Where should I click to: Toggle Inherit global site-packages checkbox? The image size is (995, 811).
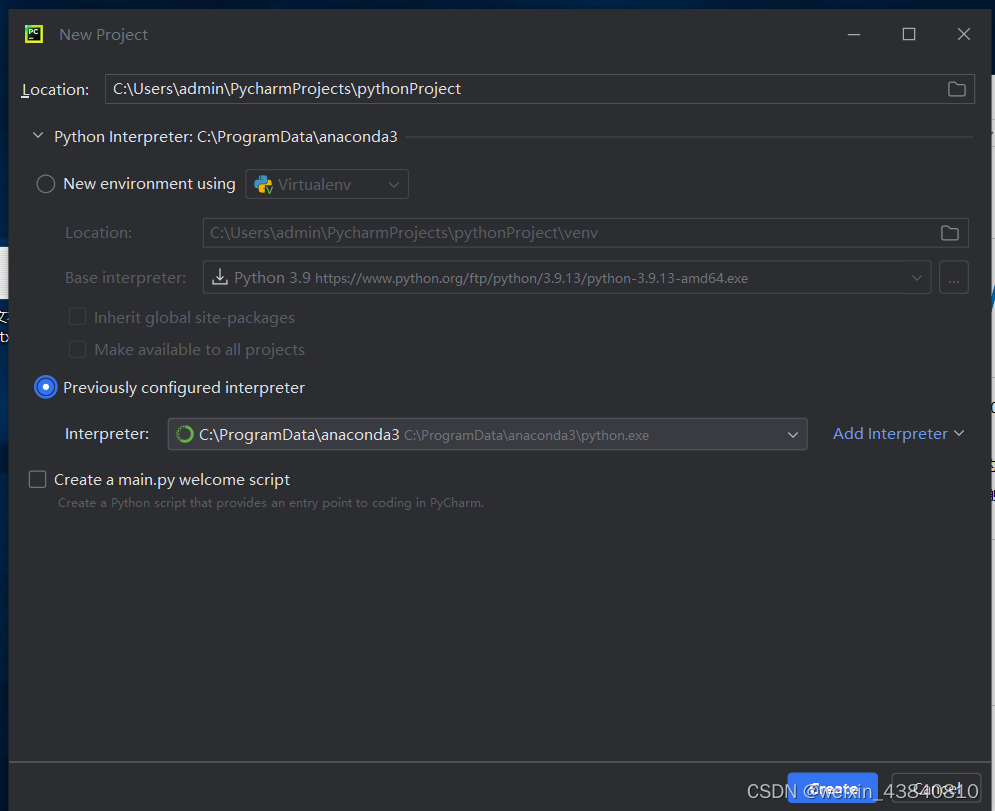pyautogui.click(x=77, y=317)
